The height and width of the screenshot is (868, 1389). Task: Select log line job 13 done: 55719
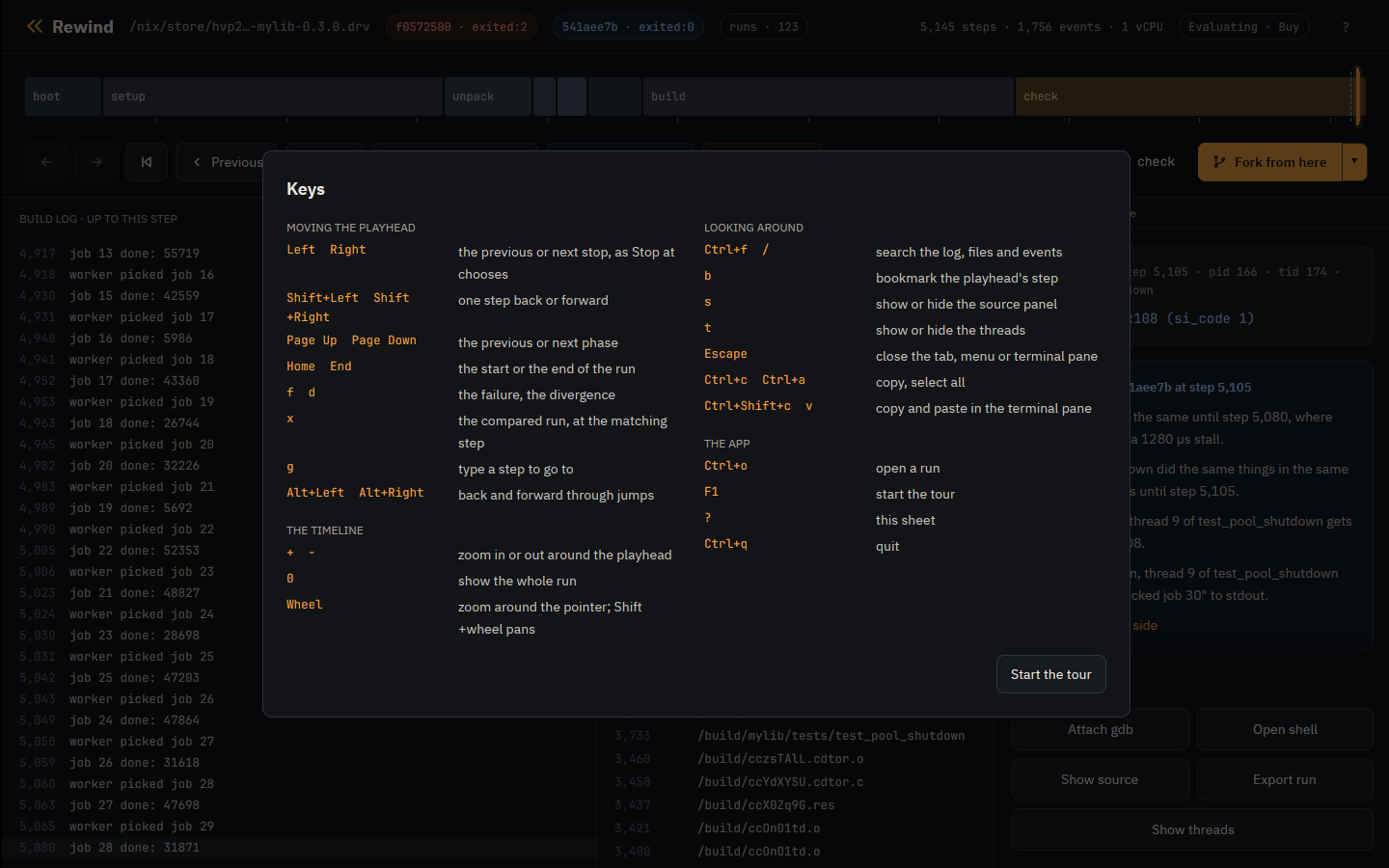(x=298, y=253)
